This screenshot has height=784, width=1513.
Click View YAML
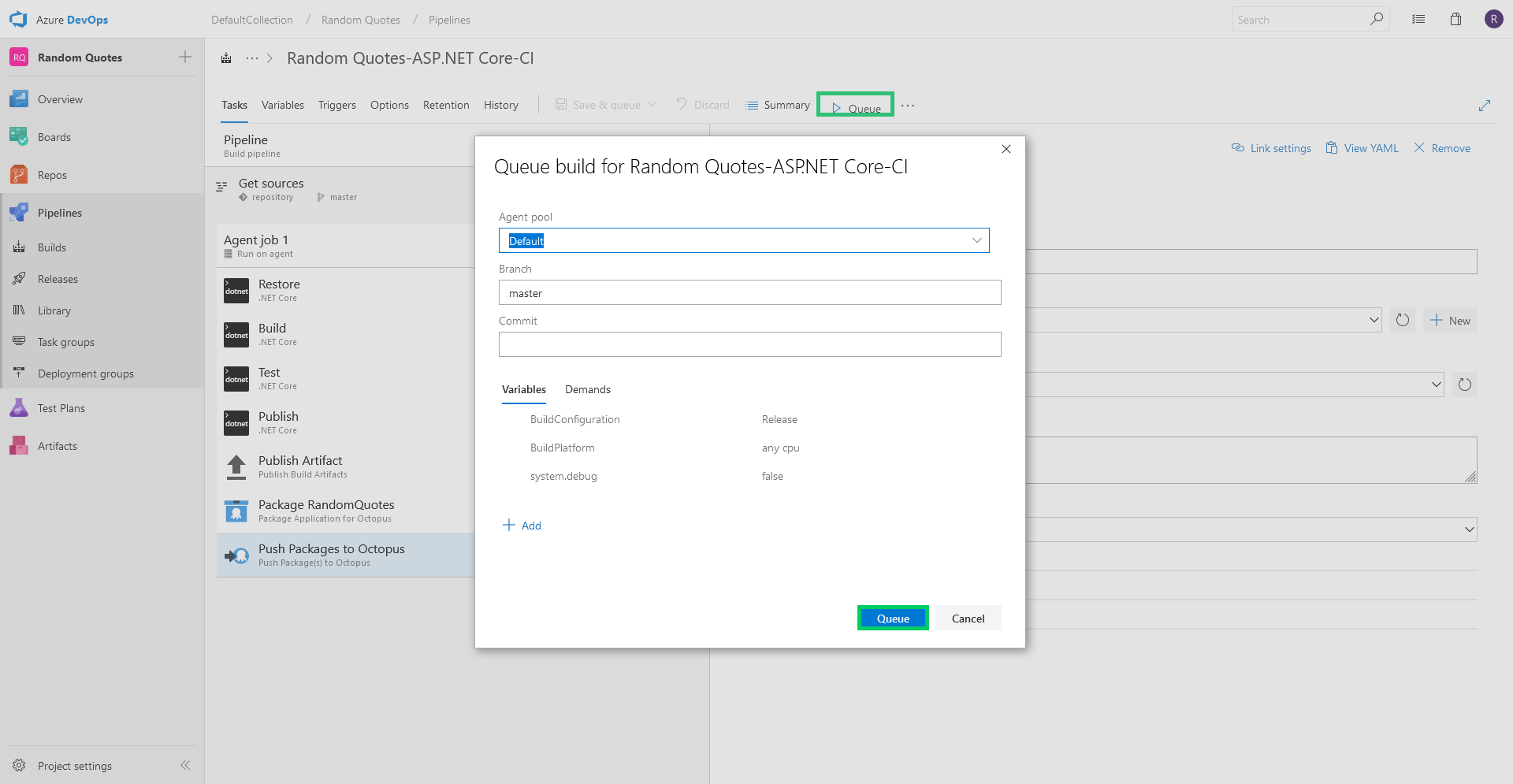coord(1362,148)
